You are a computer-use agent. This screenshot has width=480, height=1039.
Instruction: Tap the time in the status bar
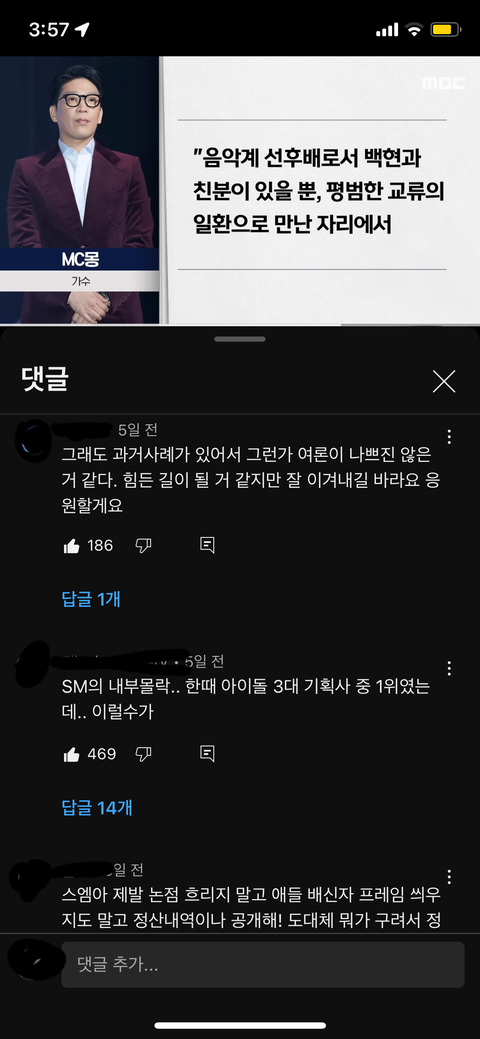click(x=48, y=30)
